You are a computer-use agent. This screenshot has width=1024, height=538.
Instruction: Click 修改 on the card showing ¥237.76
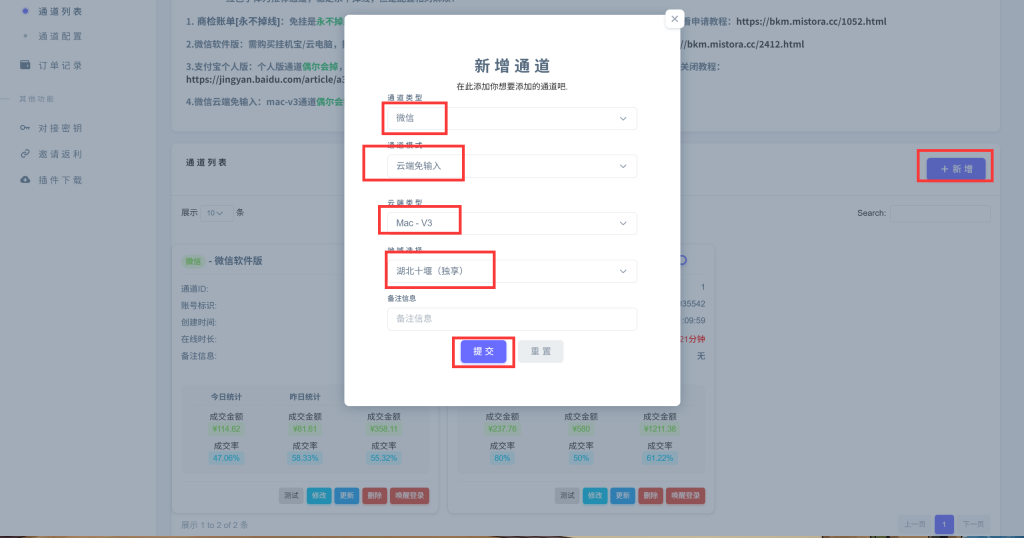[595, 496]
